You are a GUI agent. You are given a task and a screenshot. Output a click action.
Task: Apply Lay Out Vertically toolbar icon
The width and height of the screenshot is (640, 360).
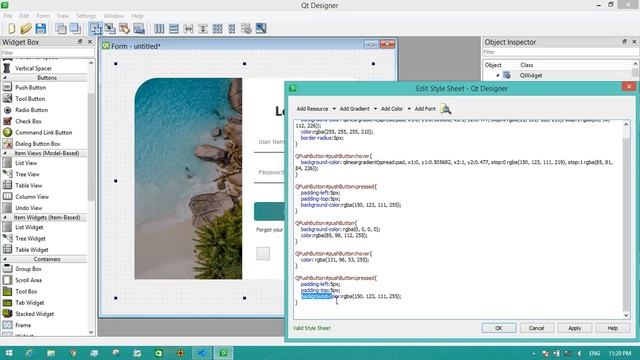tap(174, 29)
